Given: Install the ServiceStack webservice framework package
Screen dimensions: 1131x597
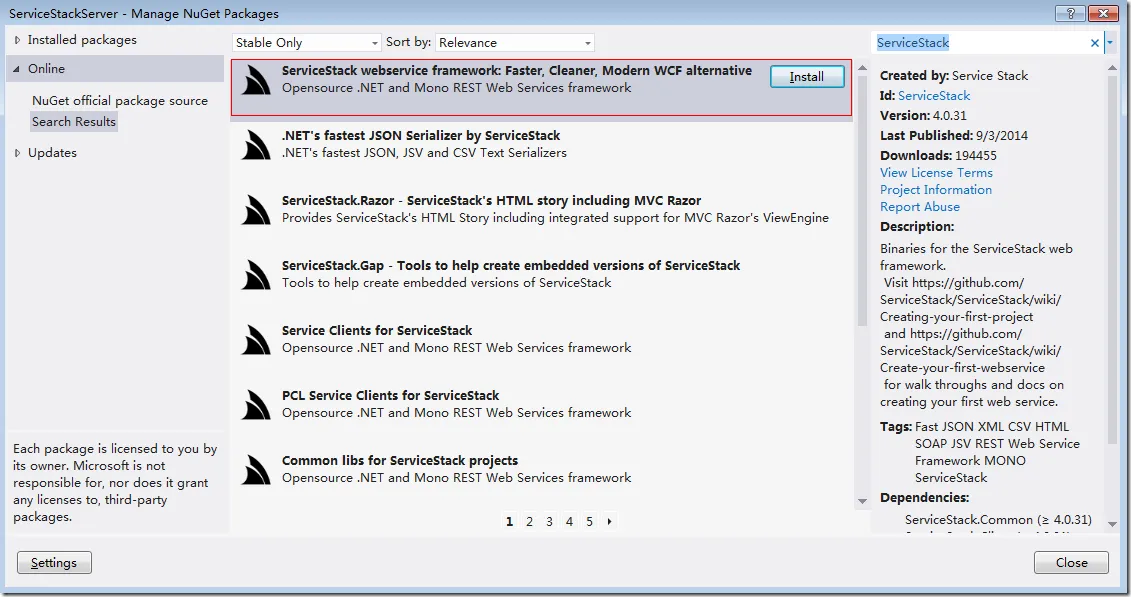Looking at the screenshot, I should (x=806, y=76).
